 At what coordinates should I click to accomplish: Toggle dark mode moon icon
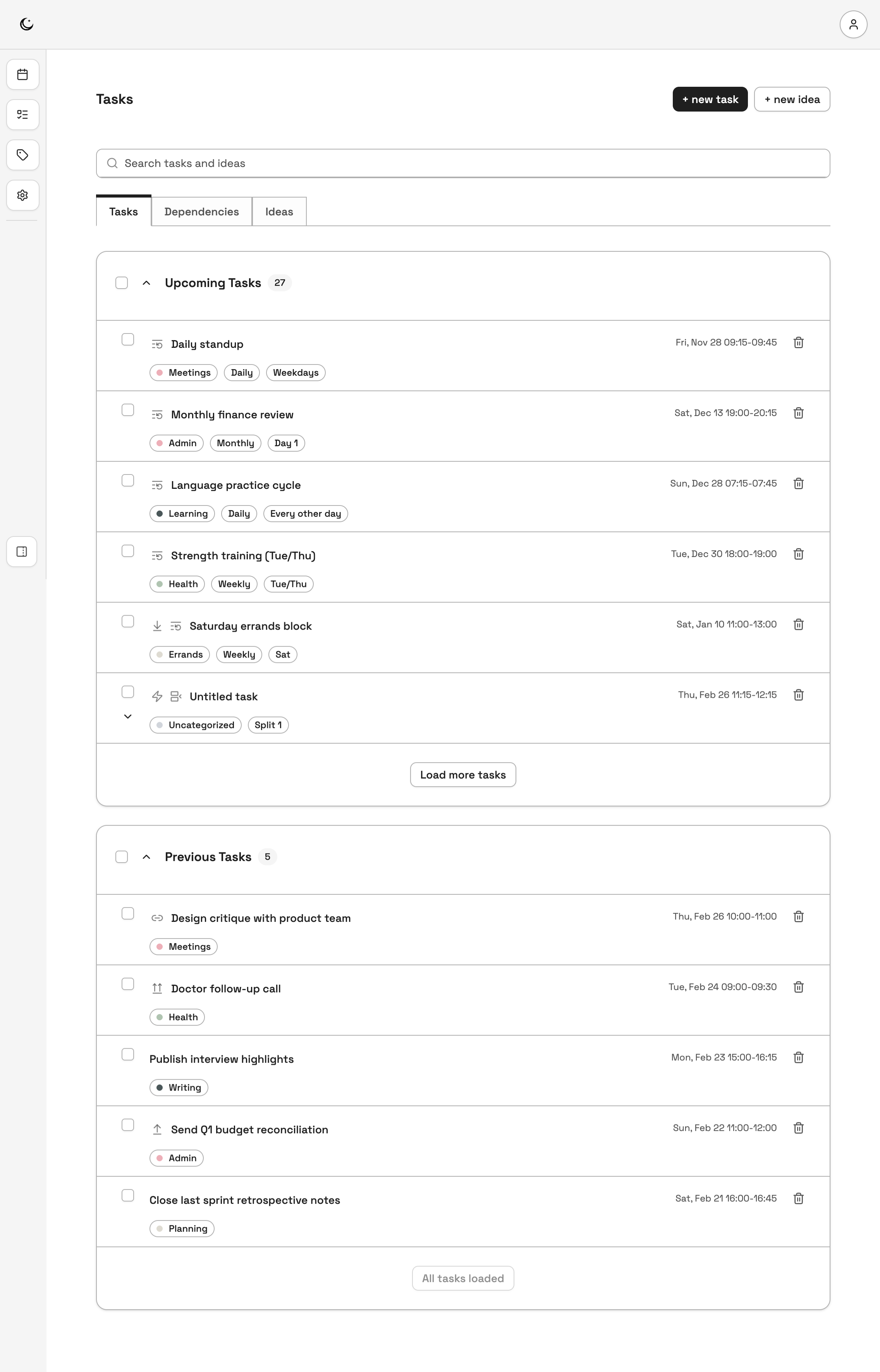26,24
